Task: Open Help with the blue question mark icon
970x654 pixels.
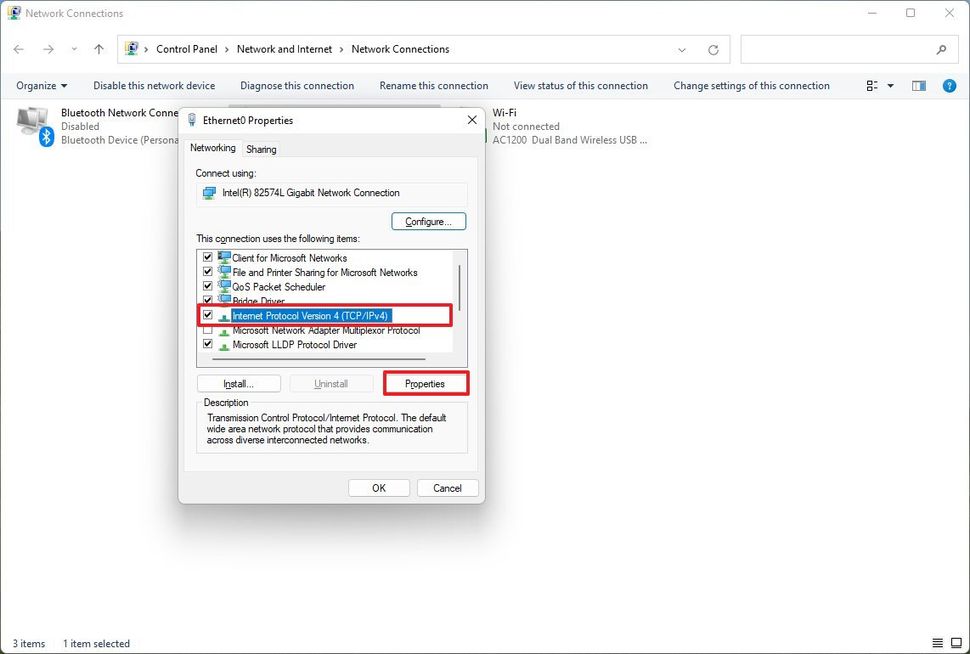Action: point(948,85)
